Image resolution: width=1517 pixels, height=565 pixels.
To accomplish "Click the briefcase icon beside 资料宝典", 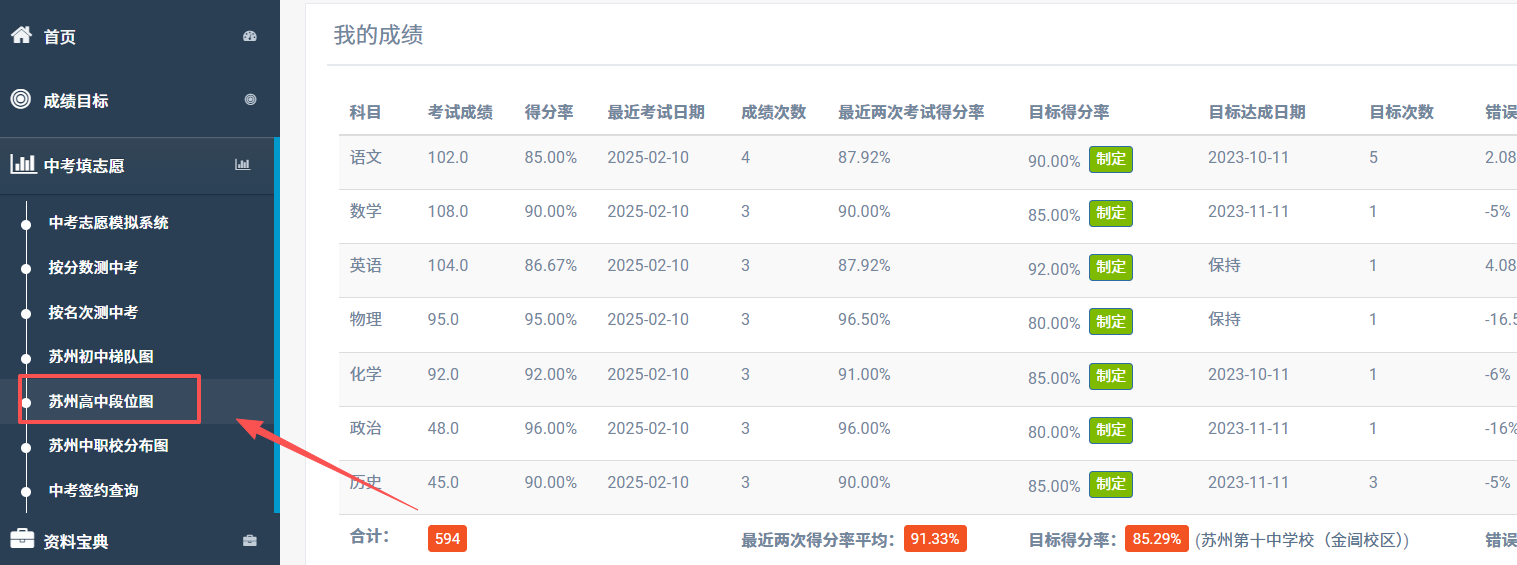I will click(21, 539).
